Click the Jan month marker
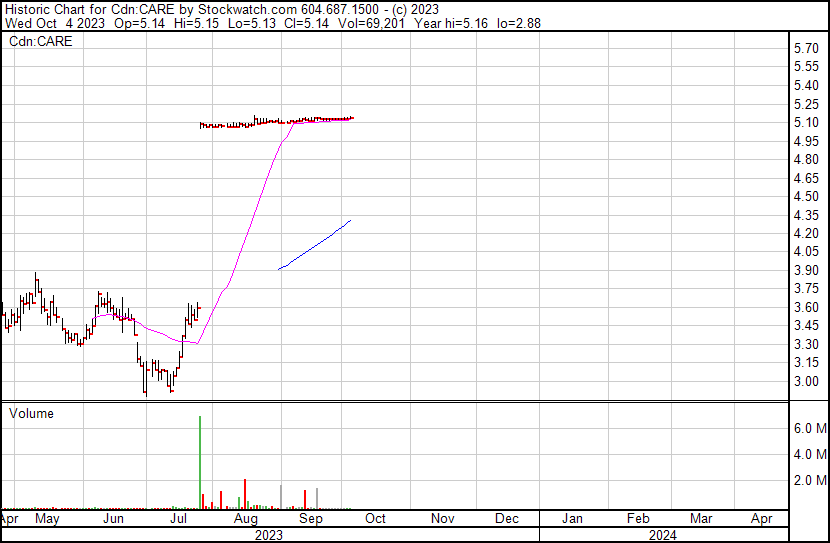This screenshot has width=830, height=543. point(572,519)
